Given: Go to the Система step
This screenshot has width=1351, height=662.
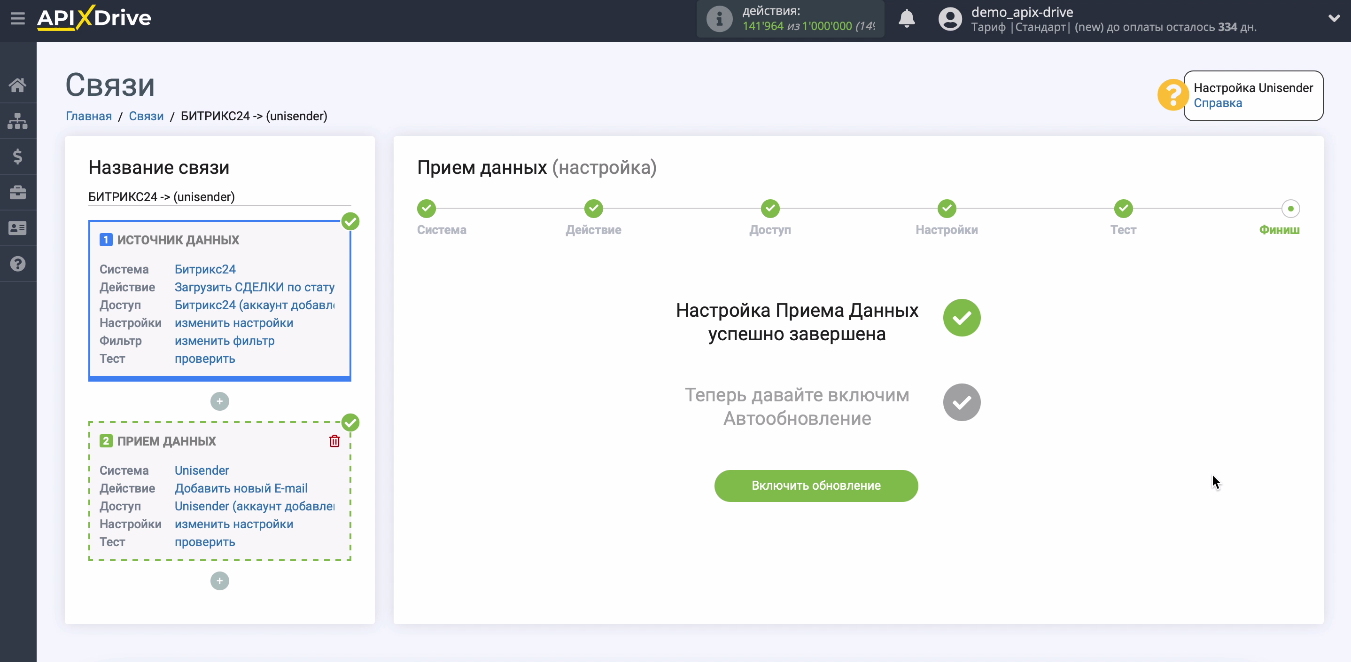Looking at the screenshot, I should coord(427,208).
